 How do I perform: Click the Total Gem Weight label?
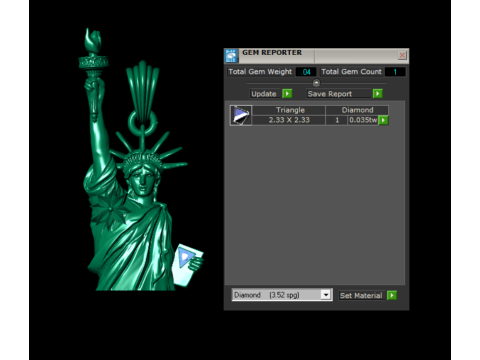pos(260,72)
